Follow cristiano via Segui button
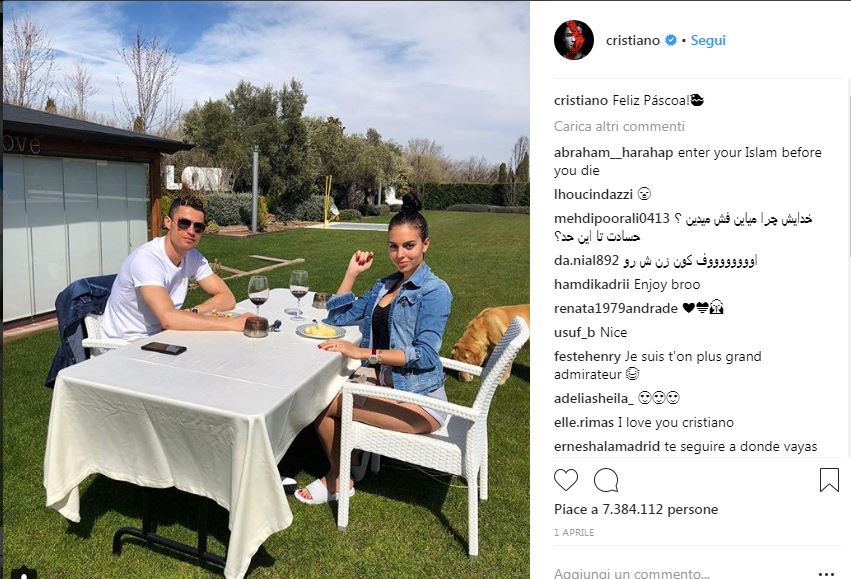851x579 pixels. click(708, 40)
